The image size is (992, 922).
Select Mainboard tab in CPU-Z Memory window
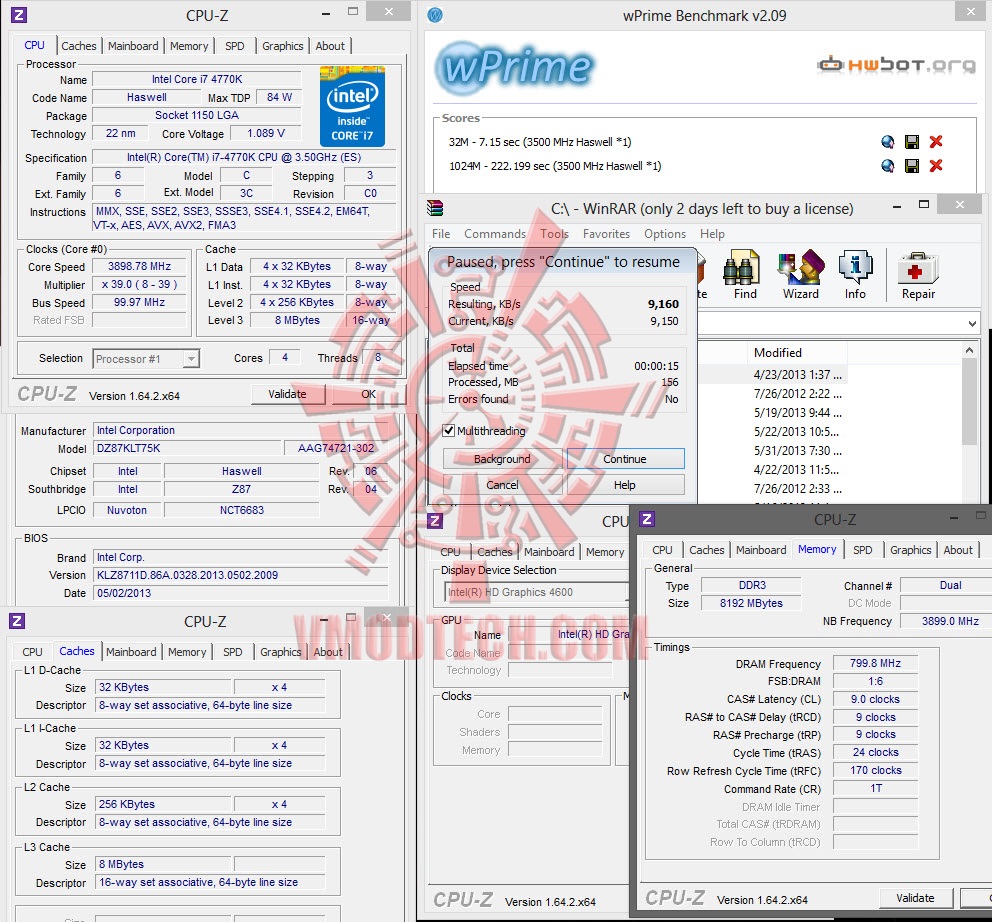coord(761,550)
